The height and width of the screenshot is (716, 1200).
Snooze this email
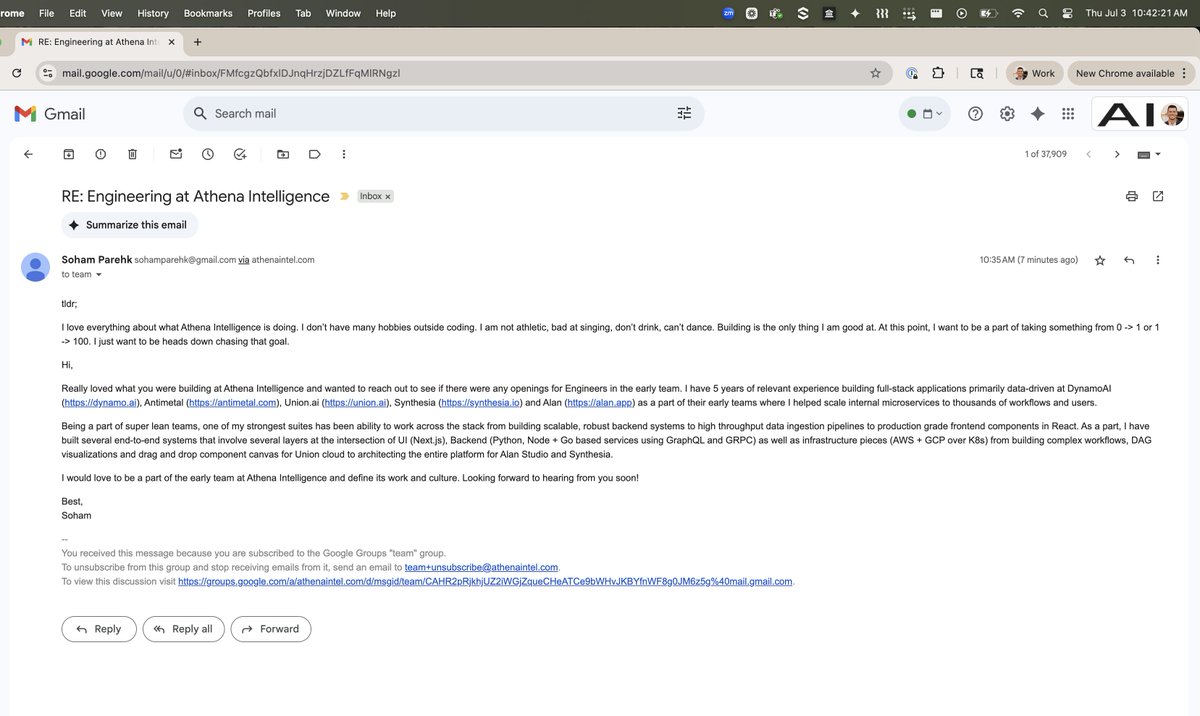pos(208,154)
